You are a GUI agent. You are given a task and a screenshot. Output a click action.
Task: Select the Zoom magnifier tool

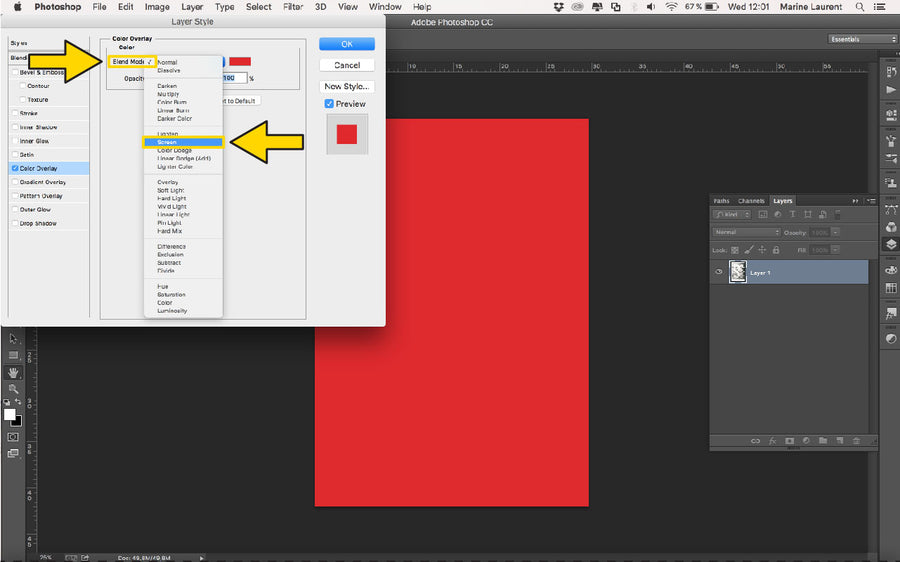pyautogui.click(x=14, y=388)
